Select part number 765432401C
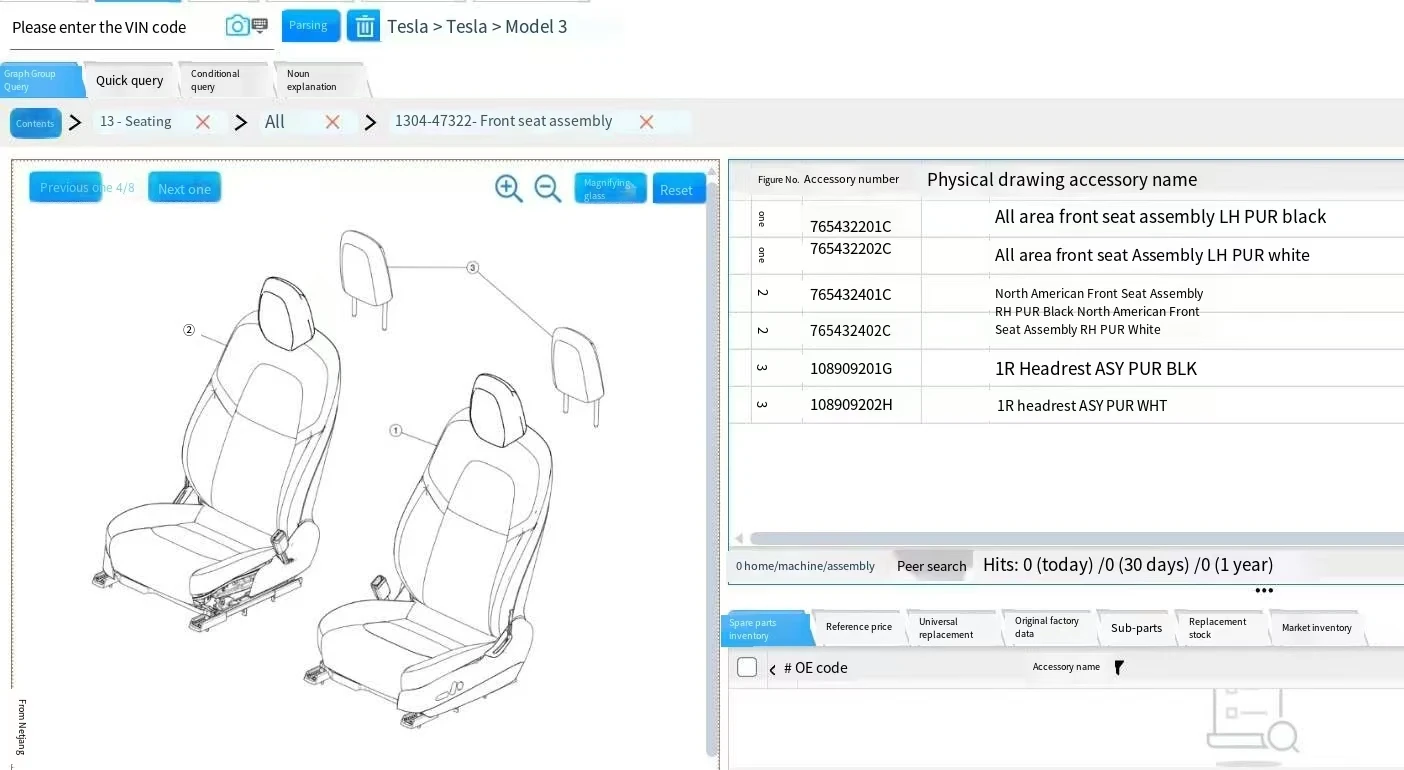The height and width of the screenshot is (770, 1404). point(851,294)
